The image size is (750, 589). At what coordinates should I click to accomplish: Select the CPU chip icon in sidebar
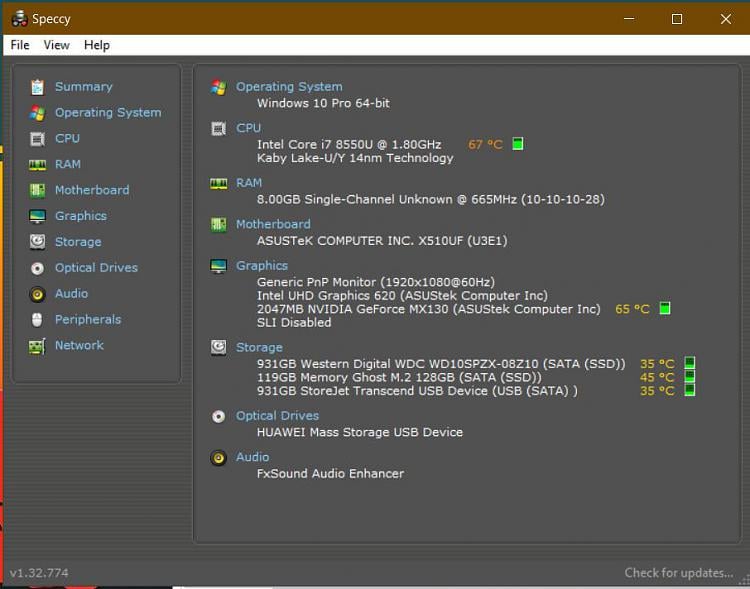point(37,139)
